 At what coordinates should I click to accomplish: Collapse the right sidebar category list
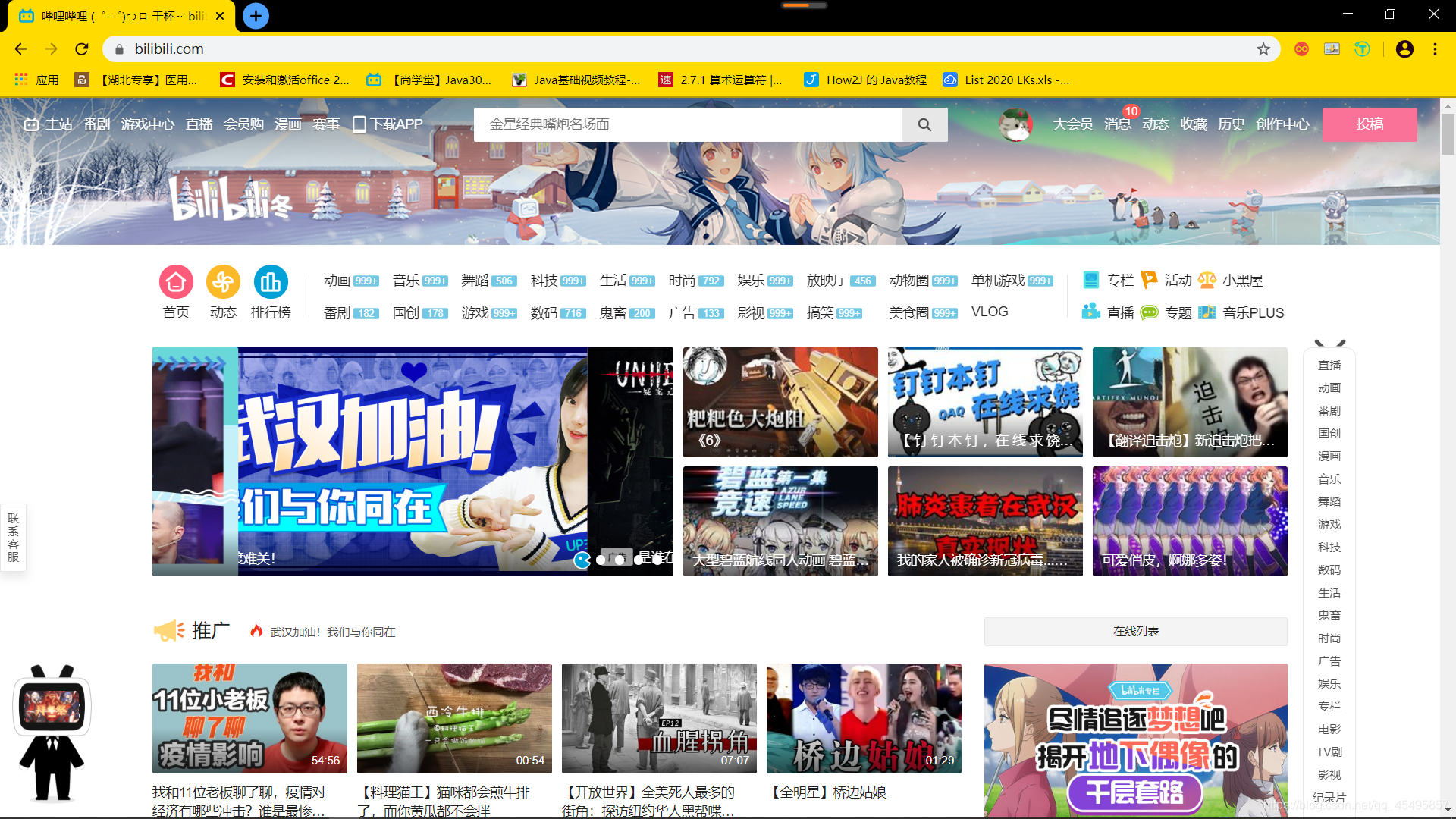coord(1329,344)
